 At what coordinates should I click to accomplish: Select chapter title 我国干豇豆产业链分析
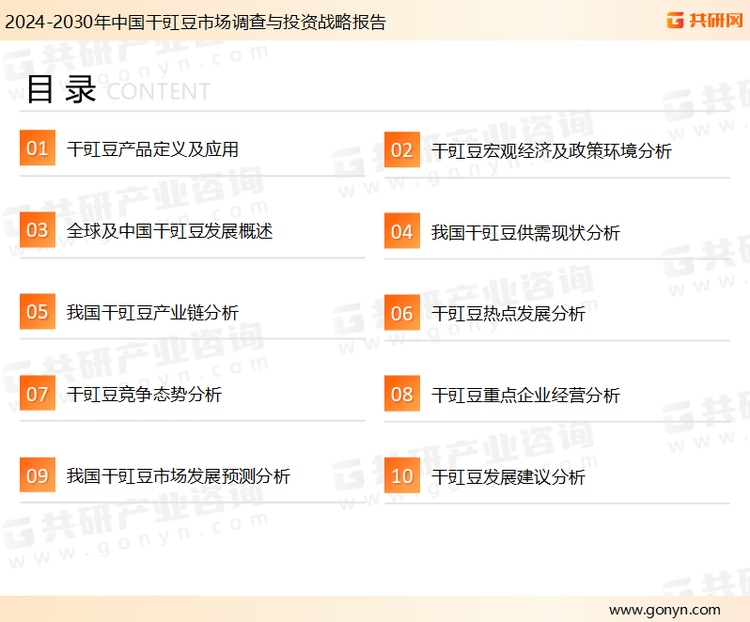(153, 312)
